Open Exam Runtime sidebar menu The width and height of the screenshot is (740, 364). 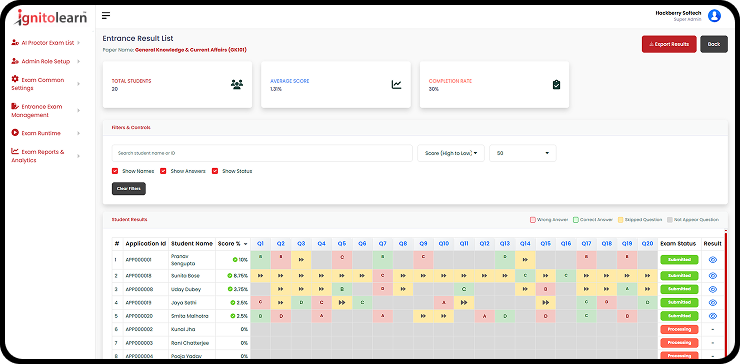point(46,133)
